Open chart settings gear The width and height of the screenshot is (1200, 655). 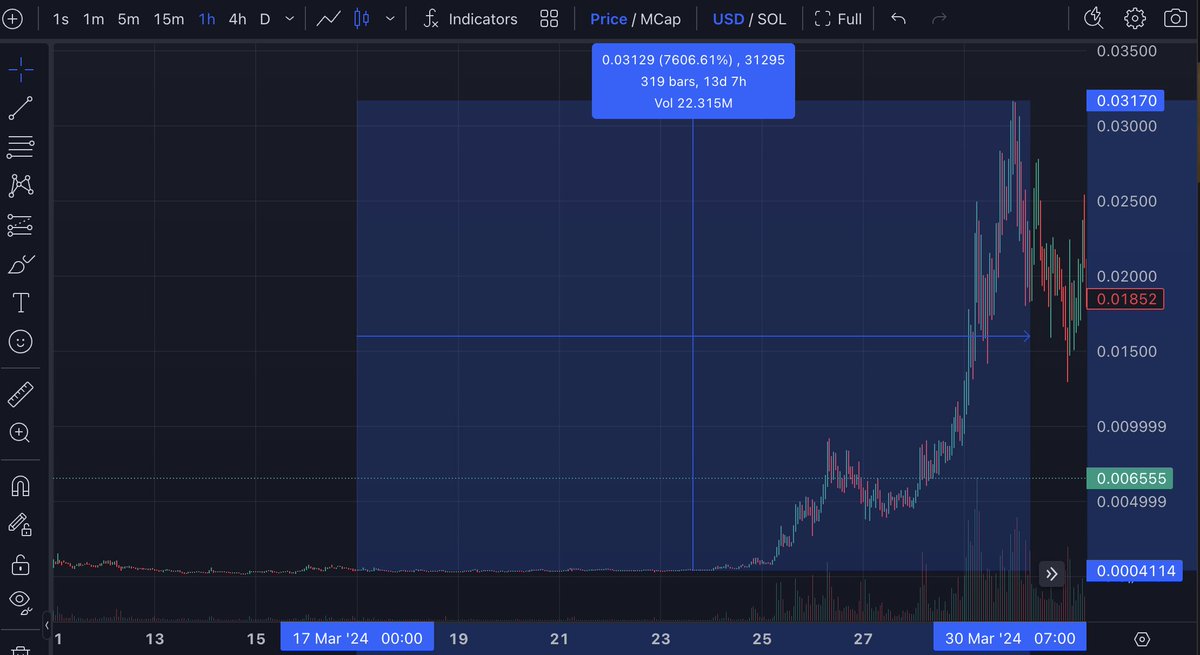(1134, 18)
